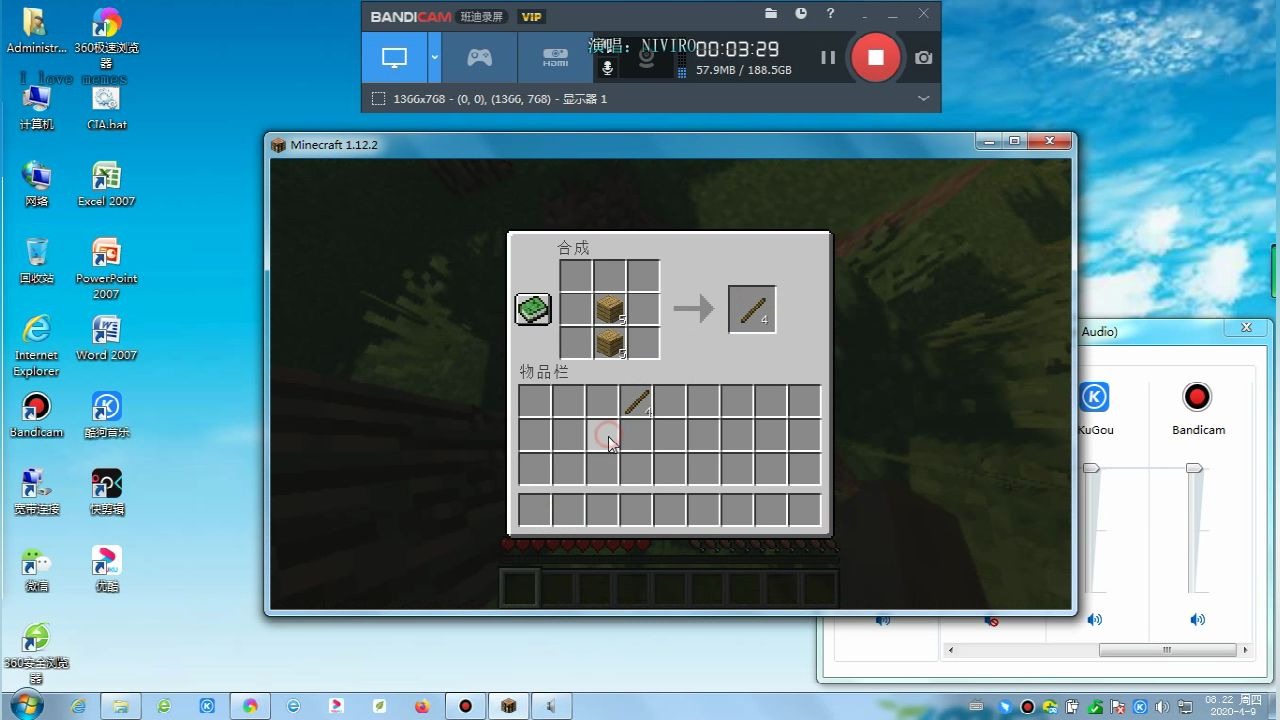The width and height of the screenshot is (1280, 720).
Task: Mute Bandicam in Volume Mixer
Action: coord(1197,620)
